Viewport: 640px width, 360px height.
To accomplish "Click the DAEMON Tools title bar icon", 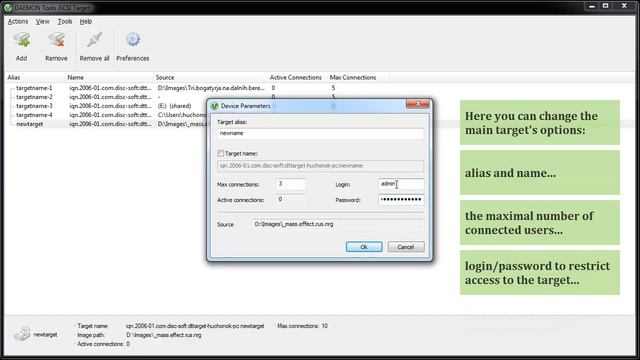I will tap(7, 7).
